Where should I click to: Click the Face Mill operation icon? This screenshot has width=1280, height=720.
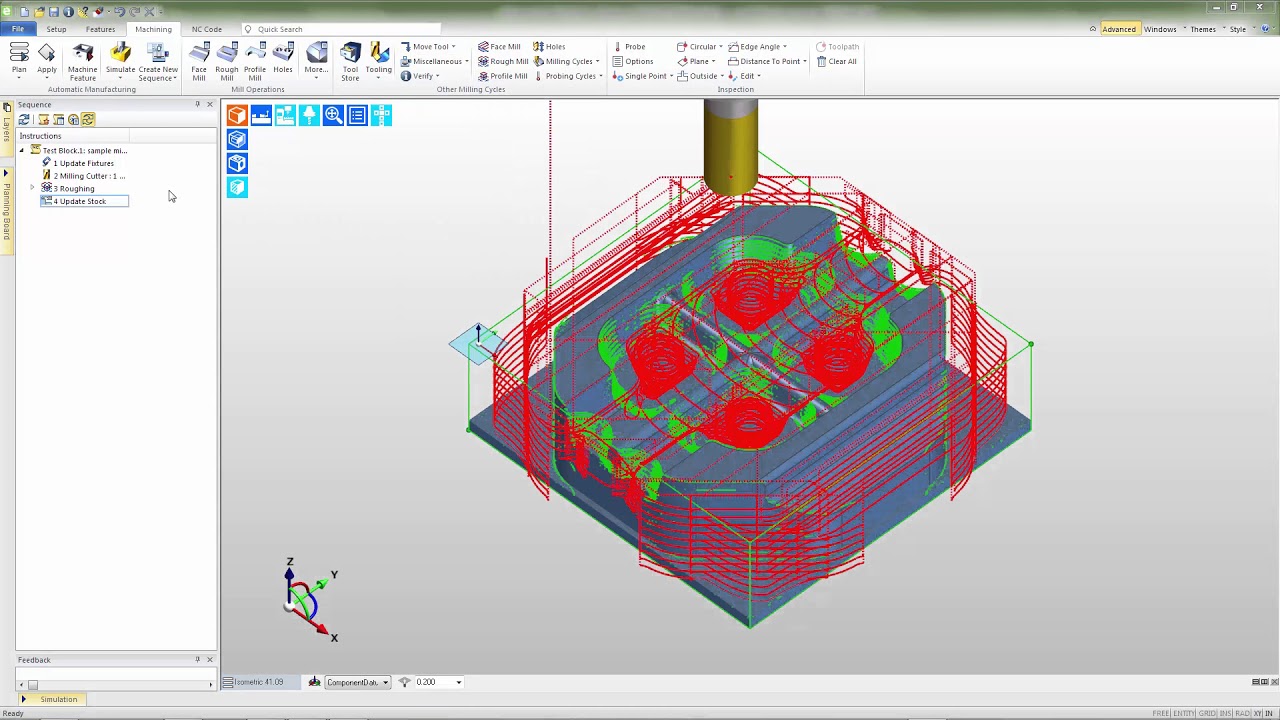click(x=199, y=60)
